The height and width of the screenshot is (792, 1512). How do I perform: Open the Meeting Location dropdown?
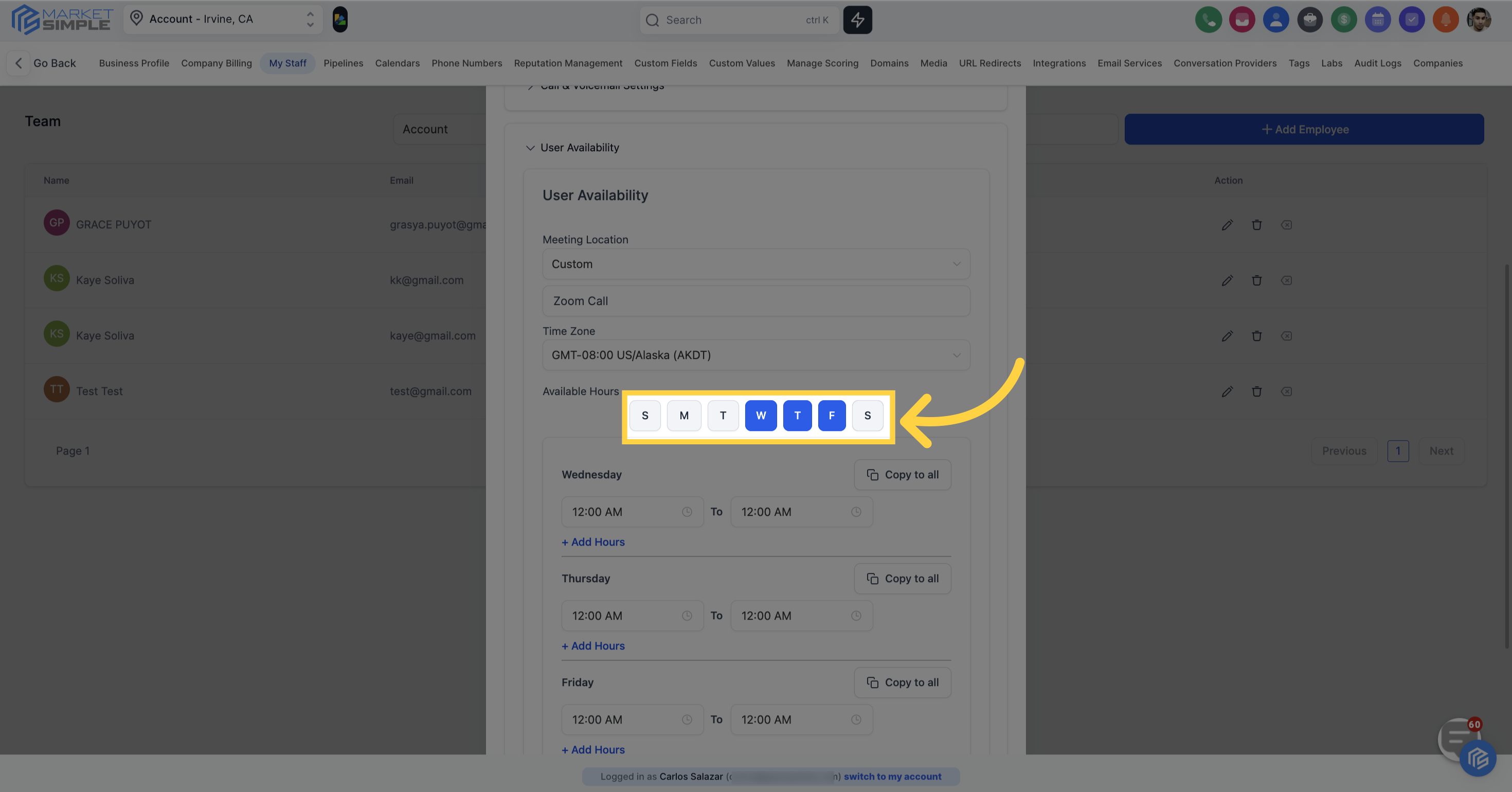(756, 264)
